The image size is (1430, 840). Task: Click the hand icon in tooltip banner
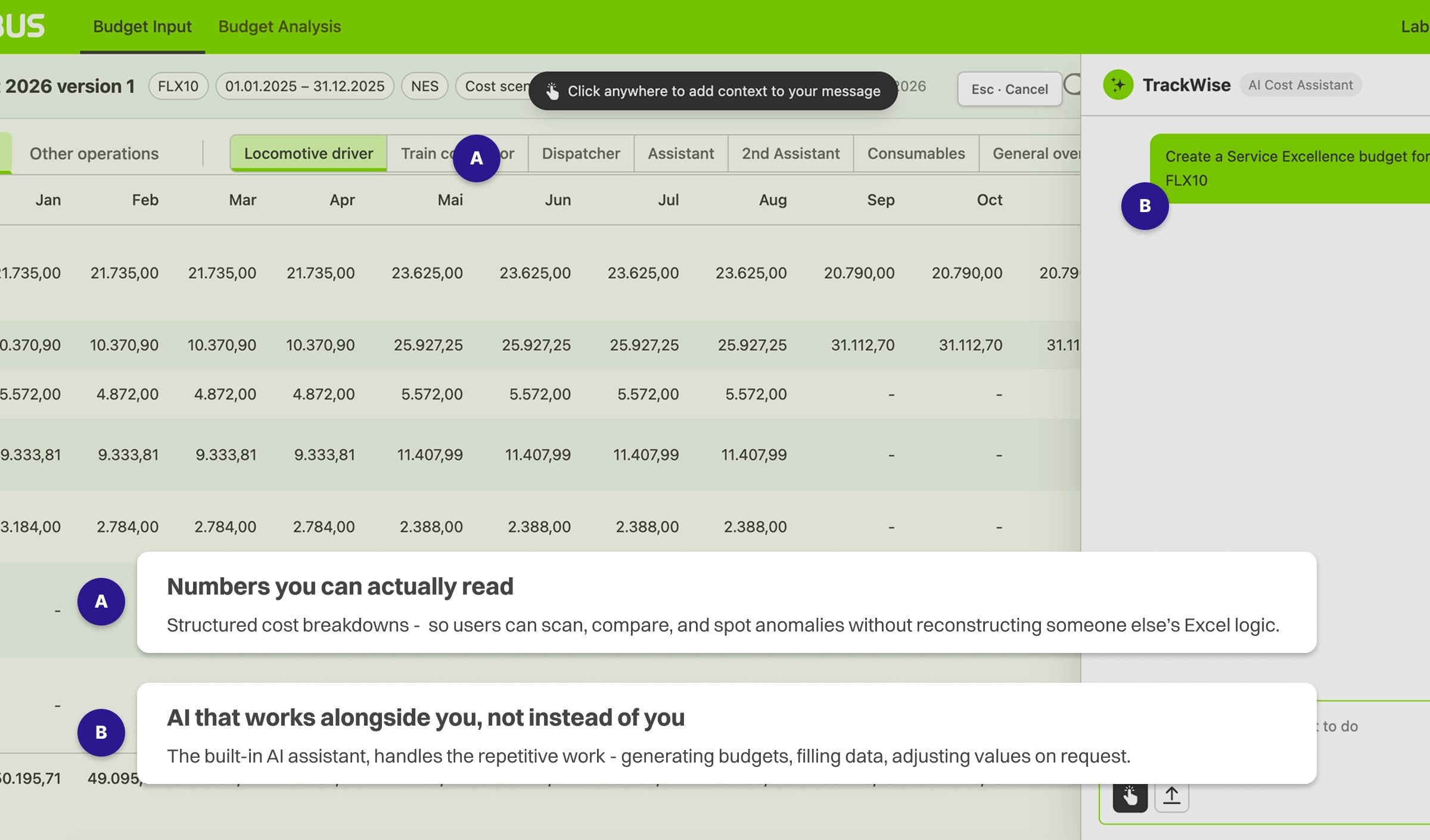[552, 91]
